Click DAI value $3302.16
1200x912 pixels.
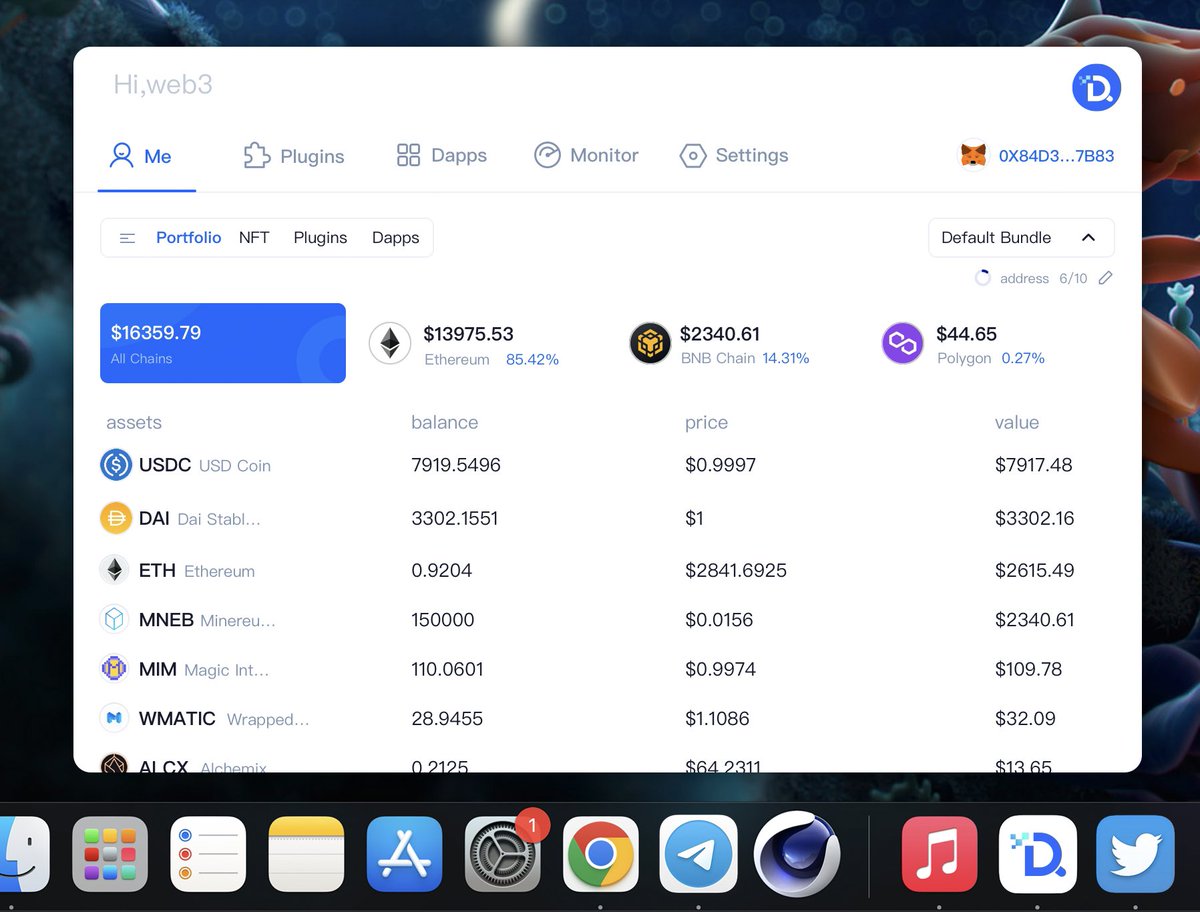pyautogui.click(x=1035, y=518)
